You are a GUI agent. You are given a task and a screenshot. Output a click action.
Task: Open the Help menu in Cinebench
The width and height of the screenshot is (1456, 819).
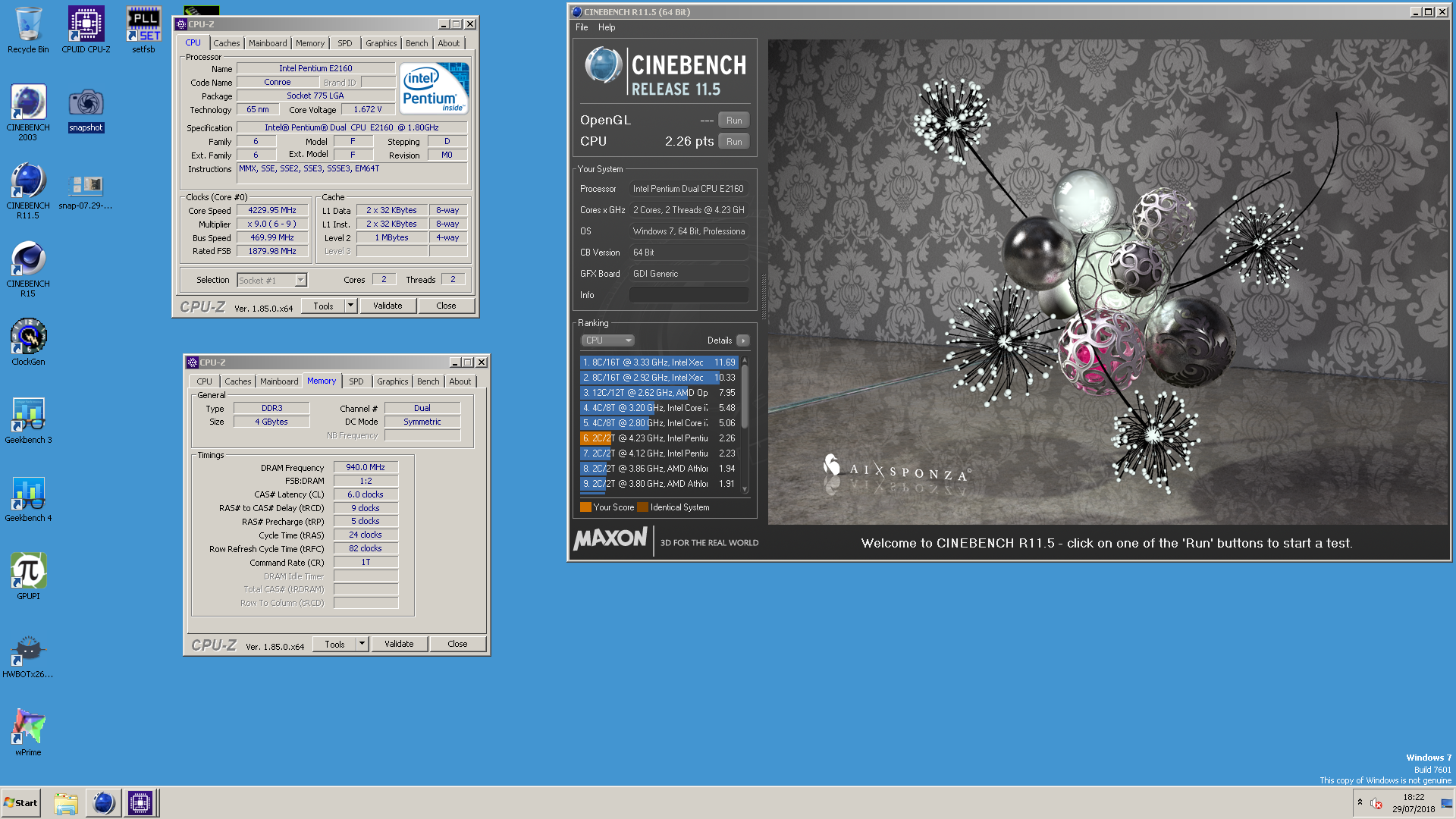coord(607,27)
